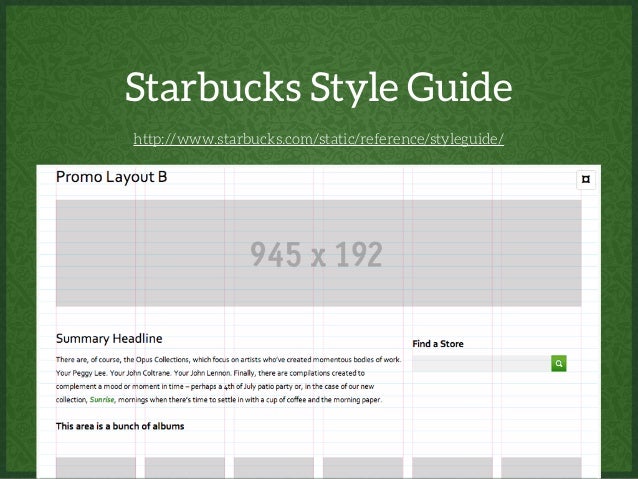638x479 pixels.
Task: Click the Starbucks Style Guide slide title
Action: tap(319, 87)
